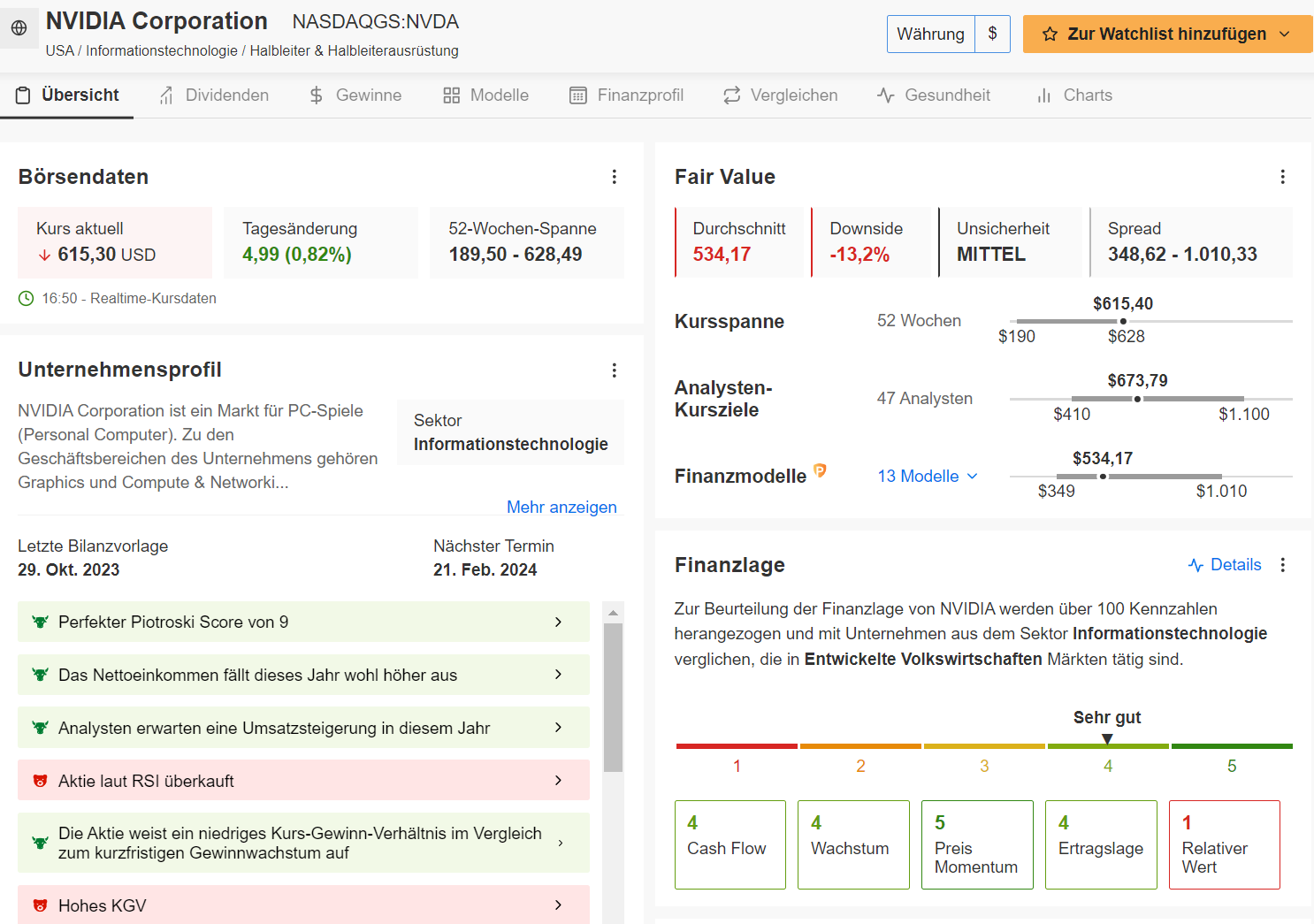Expand the Hohes KGV row
Image resolution: width=1314 pixels, height=924 pixels.
(303, 905)
